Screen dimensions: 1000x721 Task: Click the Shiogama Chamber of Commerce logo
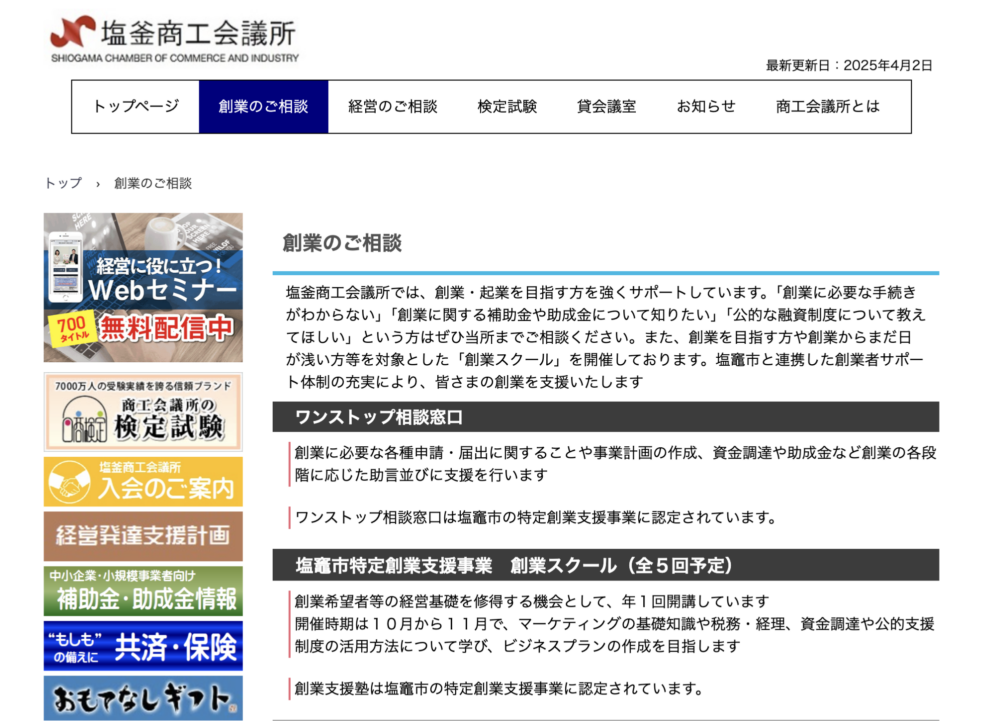click(x=174, y=40)
